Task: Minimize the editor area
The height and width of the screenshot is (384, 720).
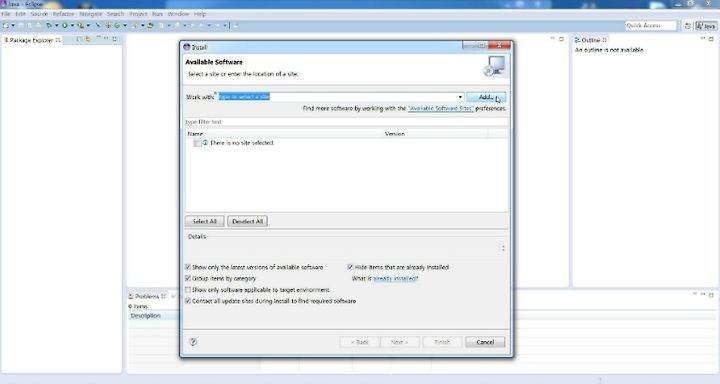Action: pyautogui.click(x=552, y=39)
